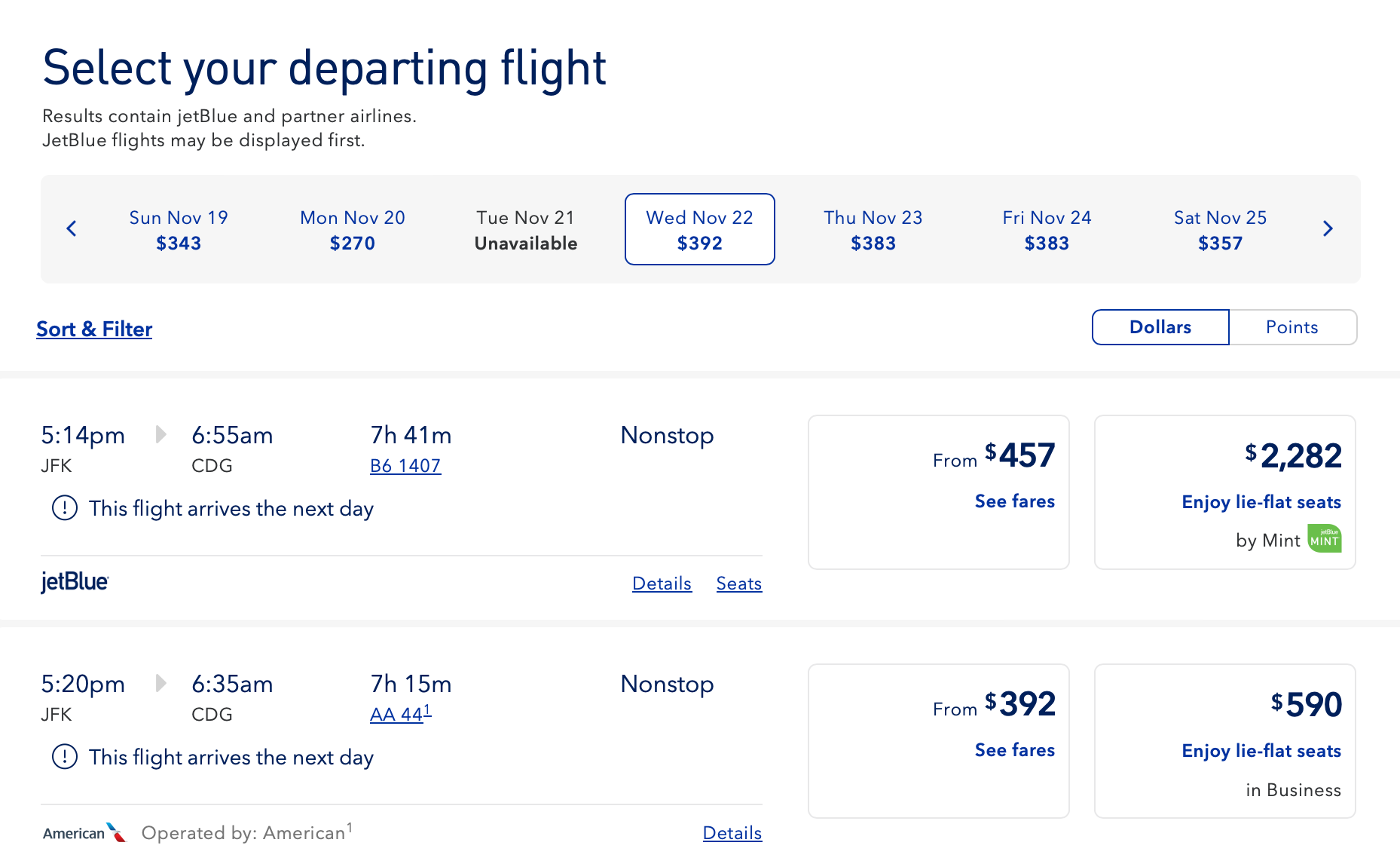The height and width of the screenshot is (867, 1400).
Task: Select Mon Nov 20 date tab
Action: coord(352,229)
